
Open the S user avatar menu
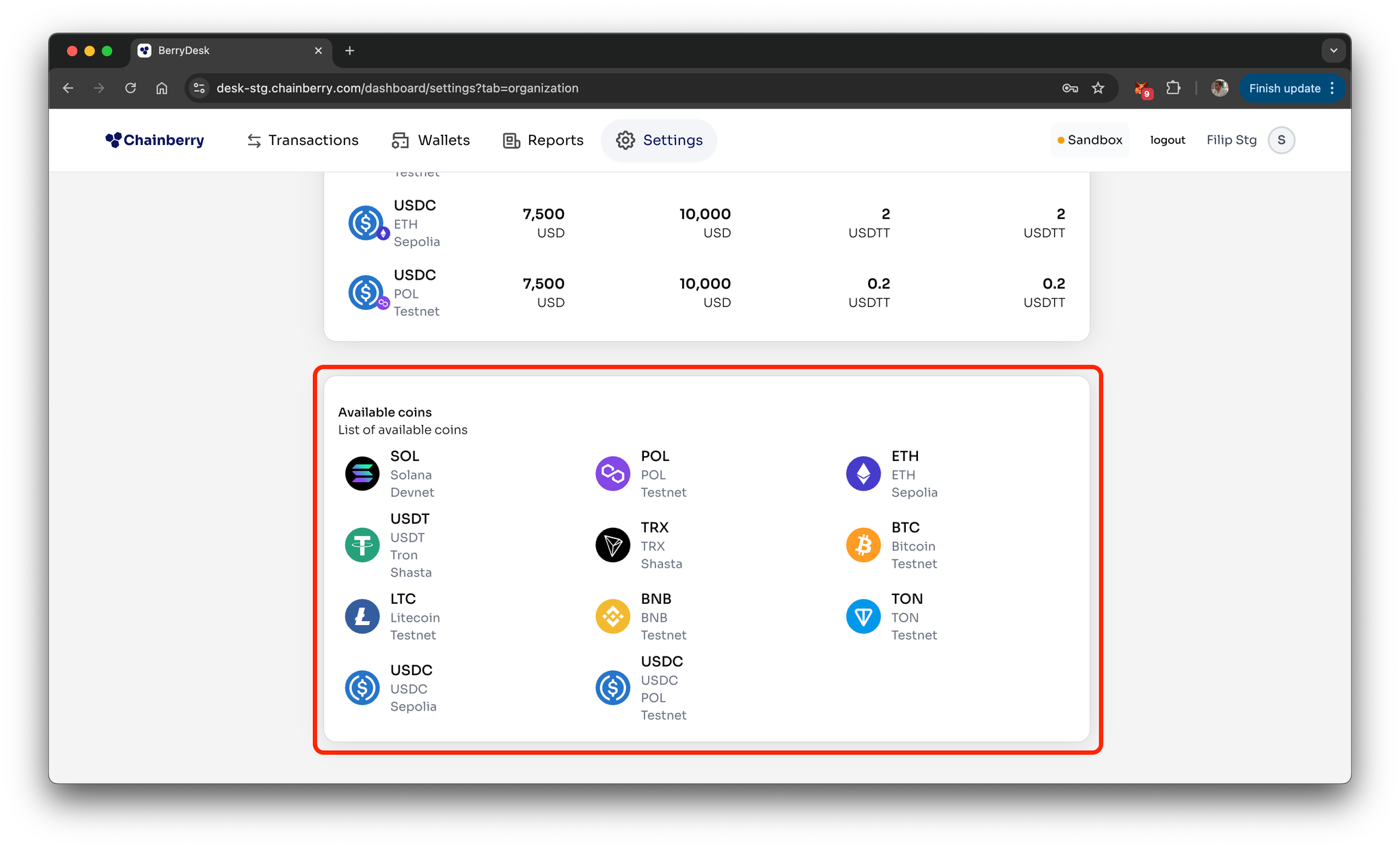coord(1281,140)
